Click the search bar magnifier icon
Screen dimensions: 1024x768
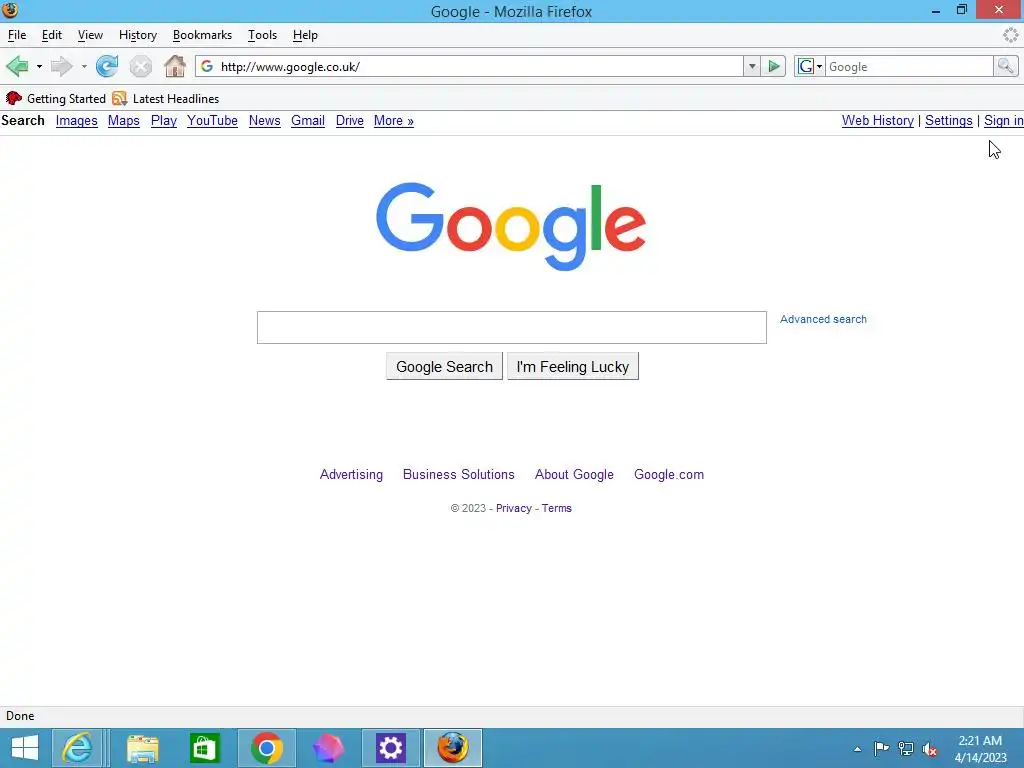[1006, 66]
